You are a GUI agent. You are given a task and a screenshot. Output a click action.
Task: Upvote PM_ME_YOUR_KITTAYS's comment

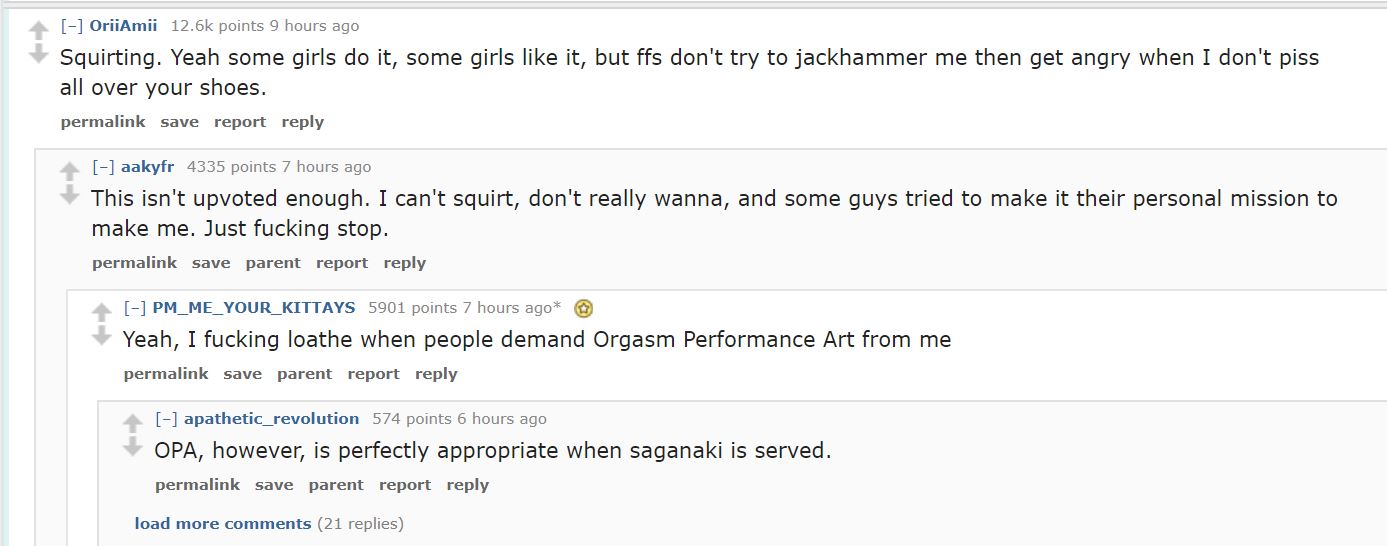[x=101, y=312]
